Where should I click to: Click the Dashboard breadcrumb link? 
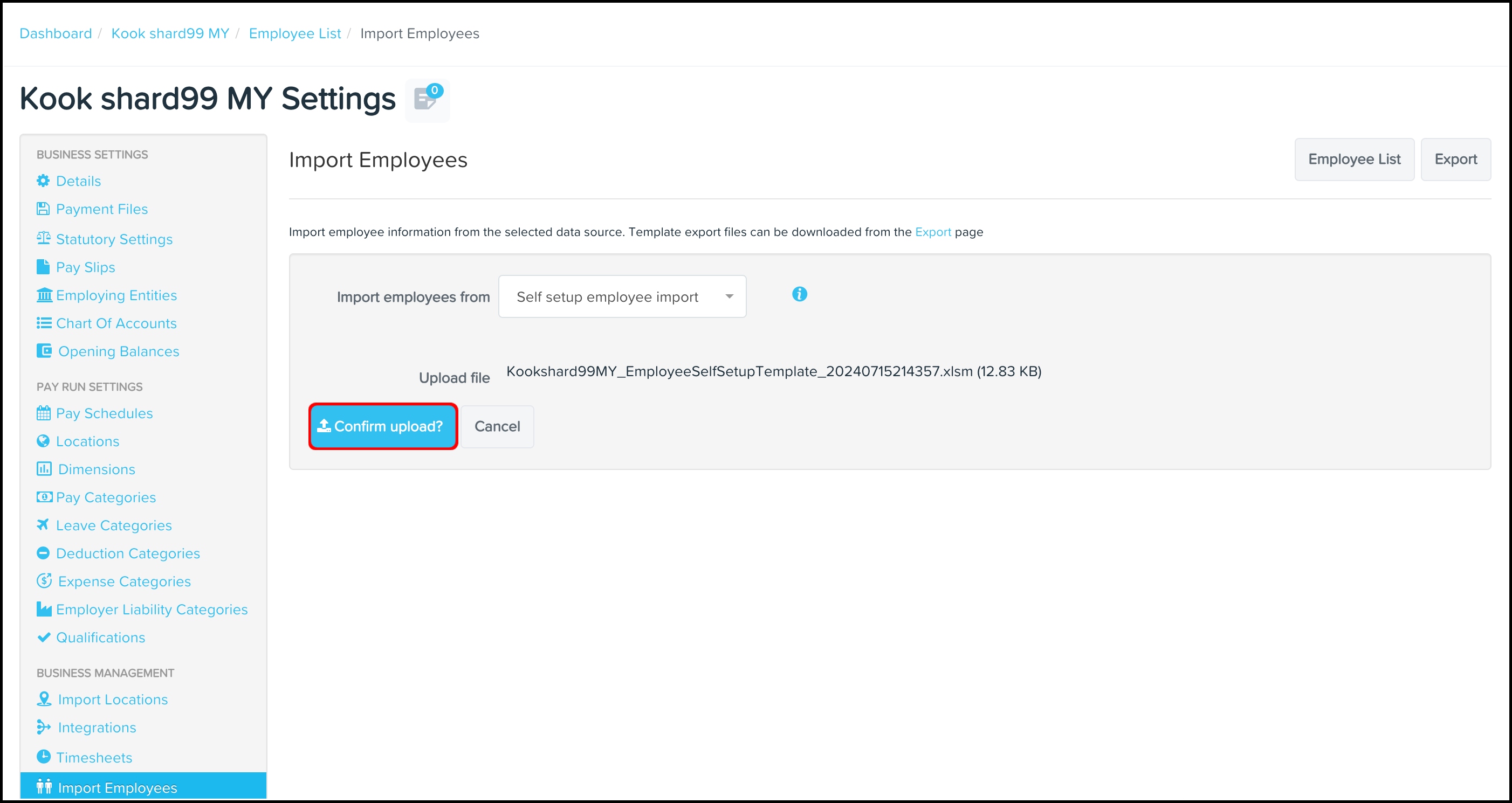point(56,33)
